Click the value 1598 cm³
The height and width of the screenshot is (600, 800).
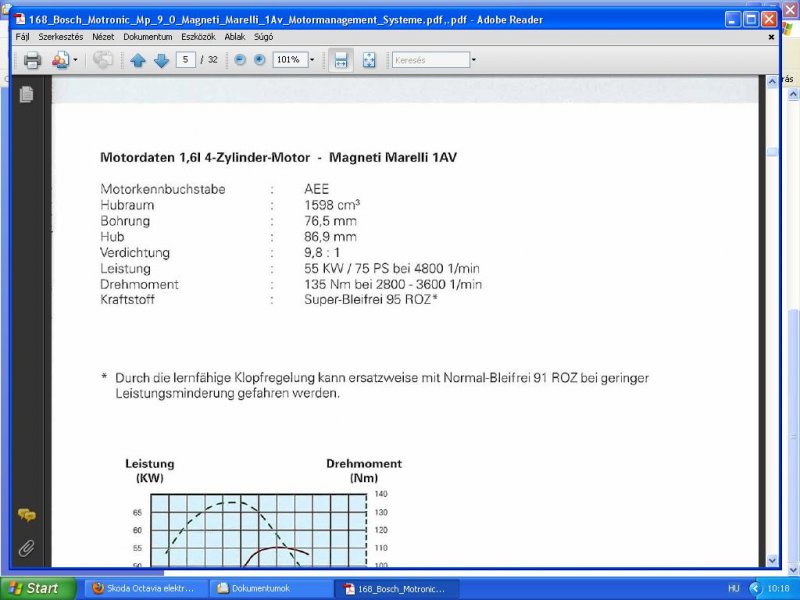point(332,205)
